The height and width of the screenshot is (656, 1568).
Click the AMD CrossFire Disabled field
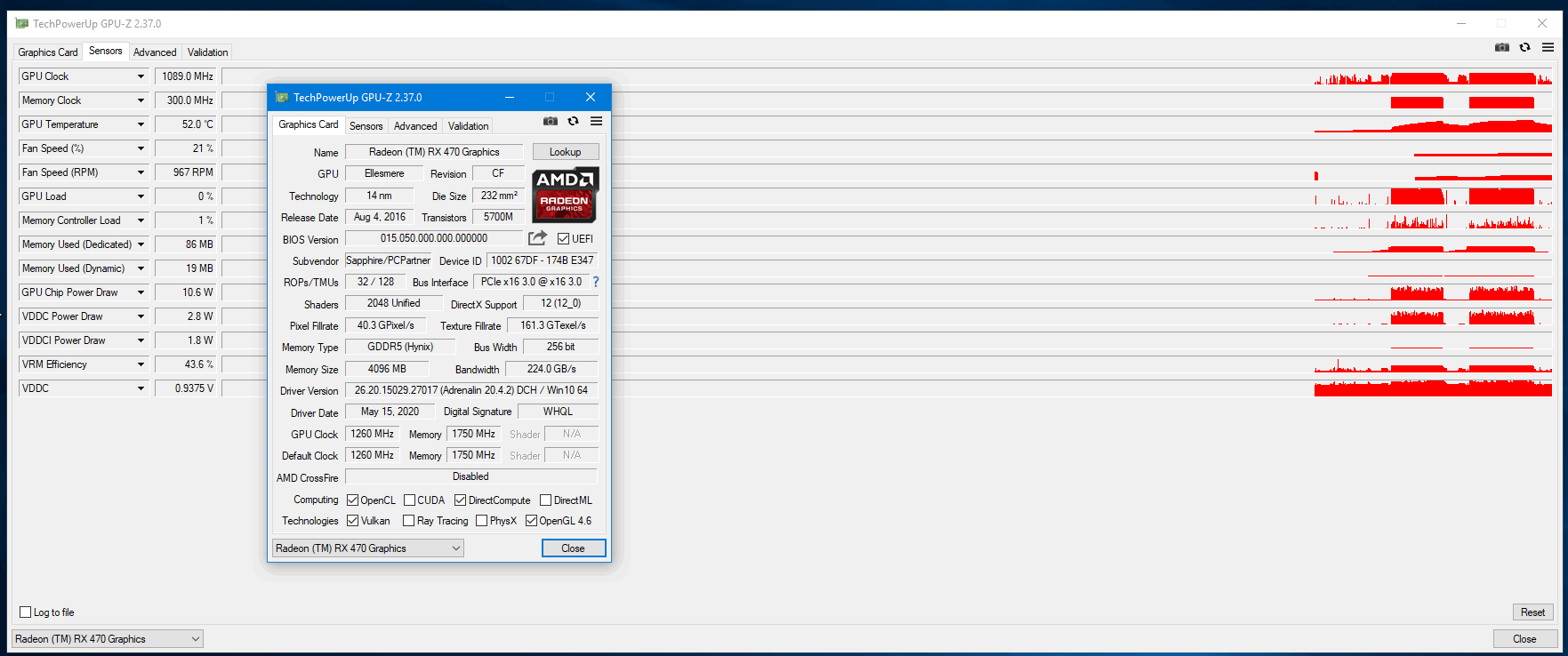click(471, 476)
